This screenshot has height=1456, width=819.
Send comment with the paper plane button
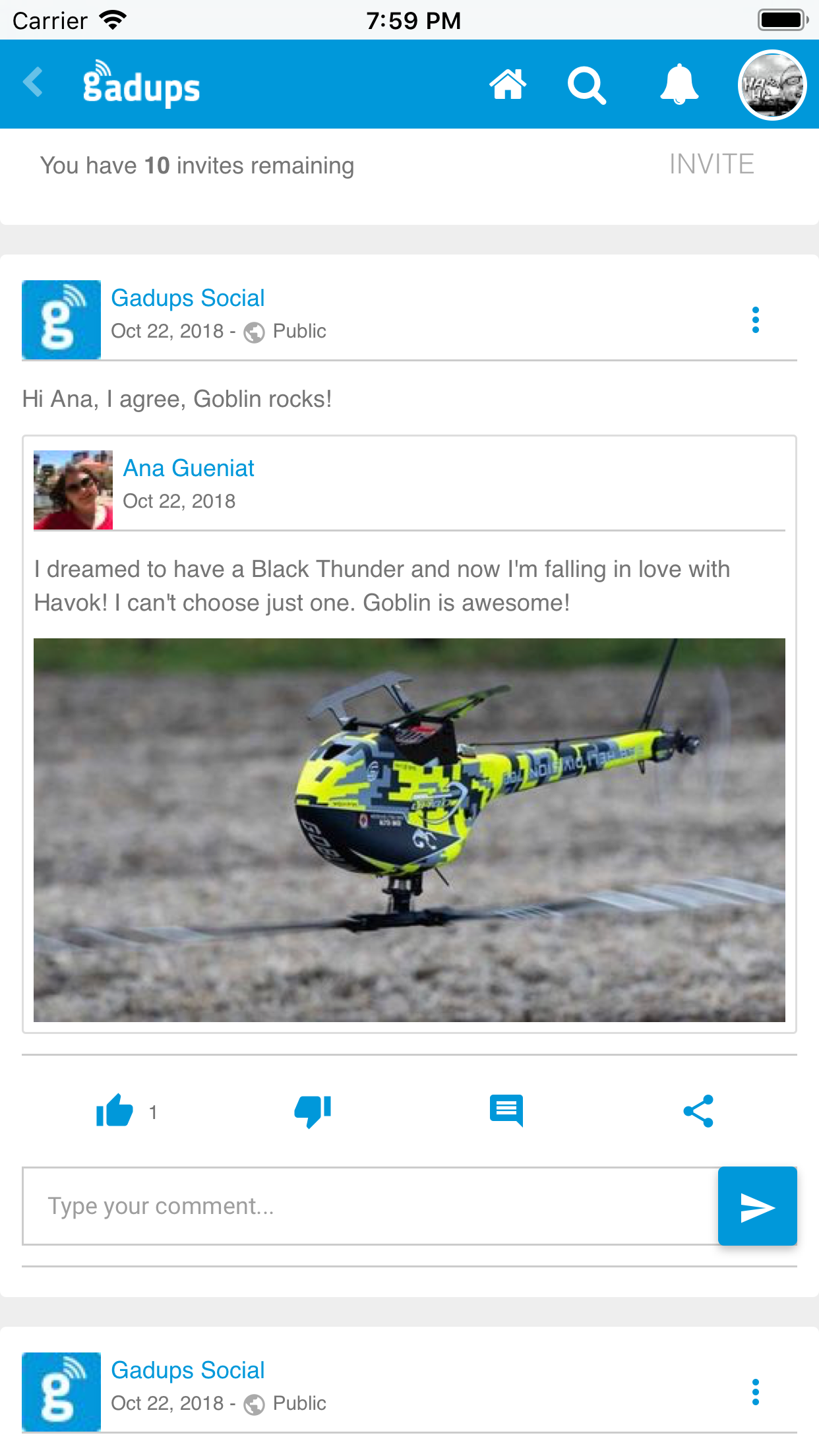757,1206
